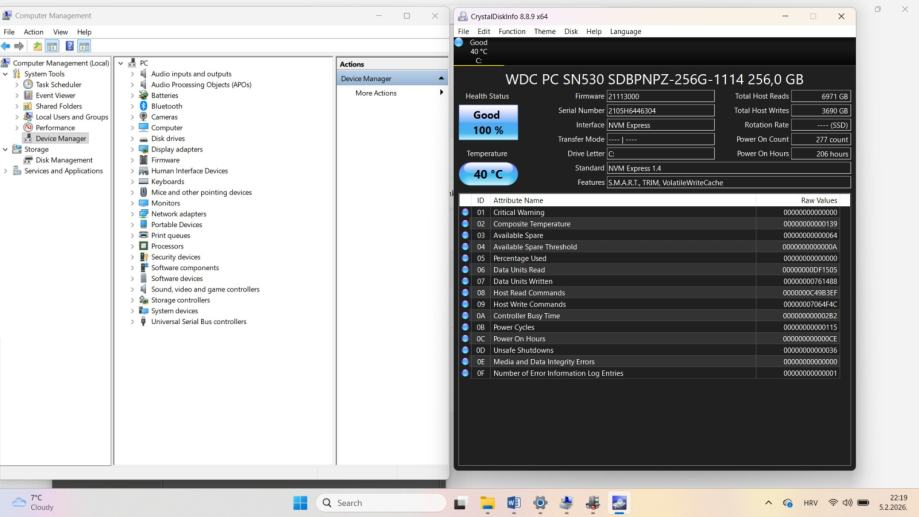Screen dimensions: 919x517
Task: Expand the Storage controllers category
Action: click(x=132, y=300)
